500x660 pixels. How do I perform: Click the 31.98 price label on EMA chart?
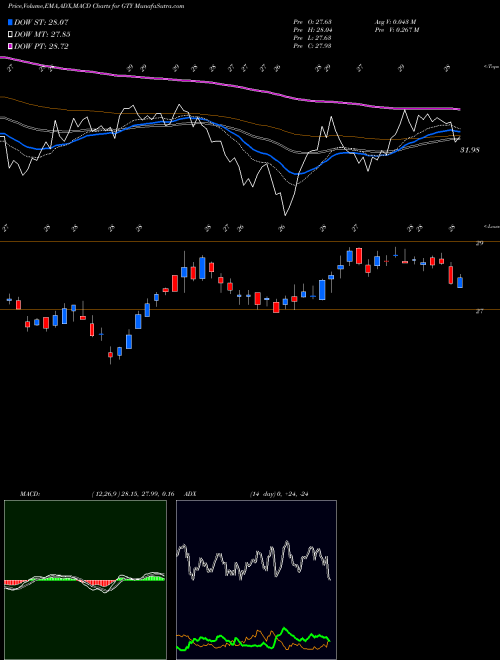[469, 149]
